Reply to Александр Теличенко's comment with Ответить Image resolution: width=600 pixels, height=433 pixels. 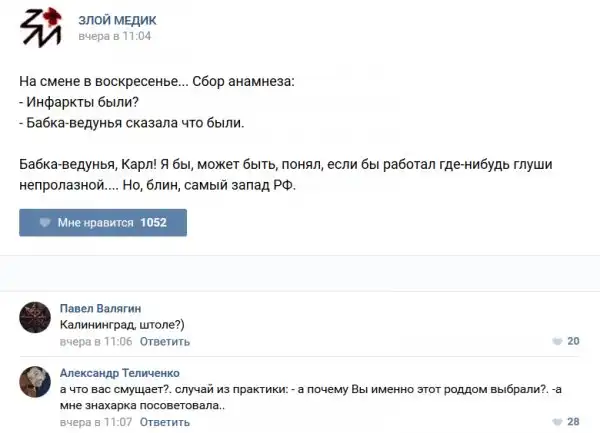[165, 422]
